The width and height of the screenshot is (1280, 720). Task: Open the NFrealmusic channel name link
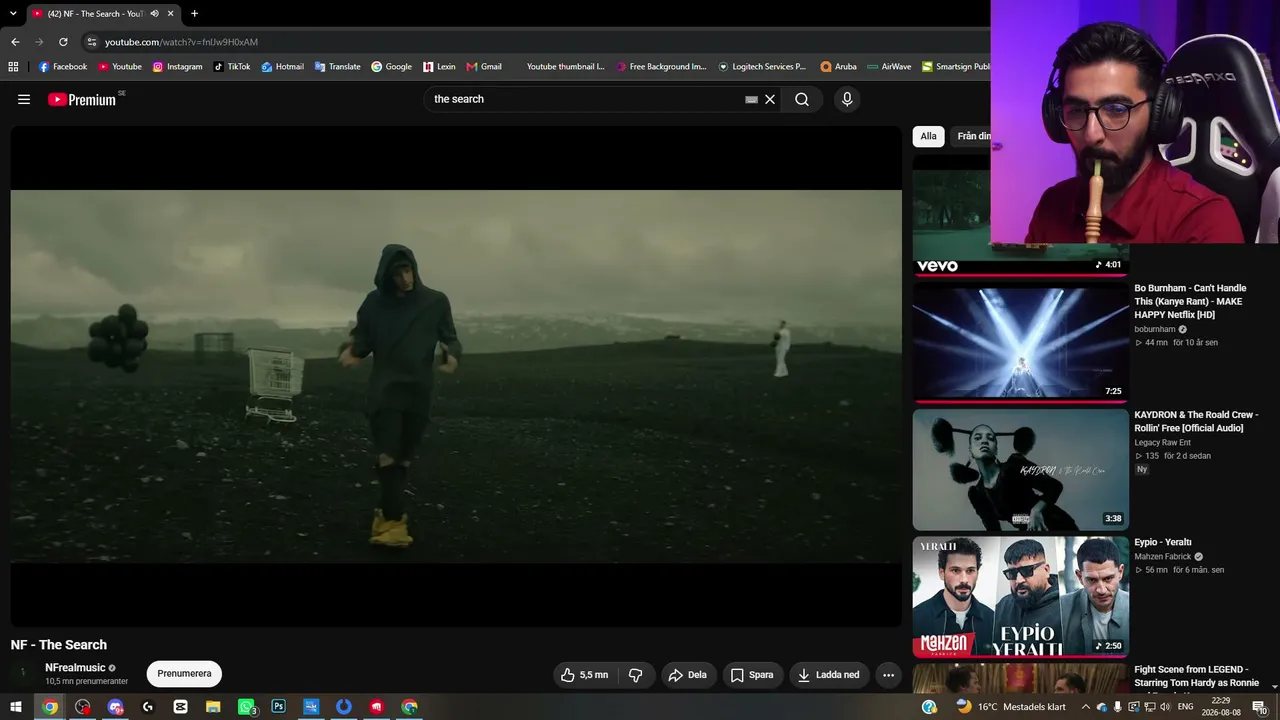[75, 668]
